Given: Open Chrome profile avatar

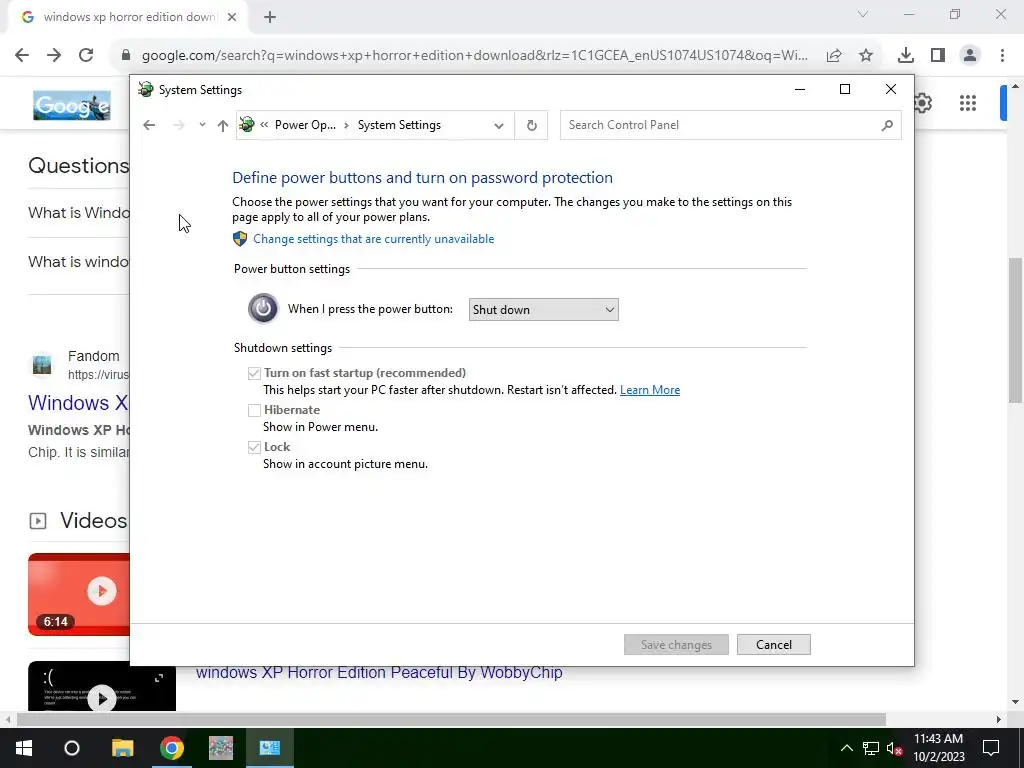Looking at the screenshot, I should click(x=970, y=56).
